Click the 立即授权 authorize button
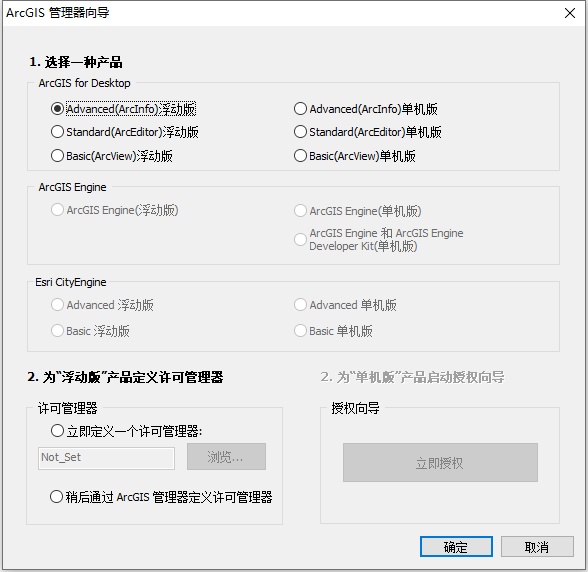588x572 pixels. 440,463
